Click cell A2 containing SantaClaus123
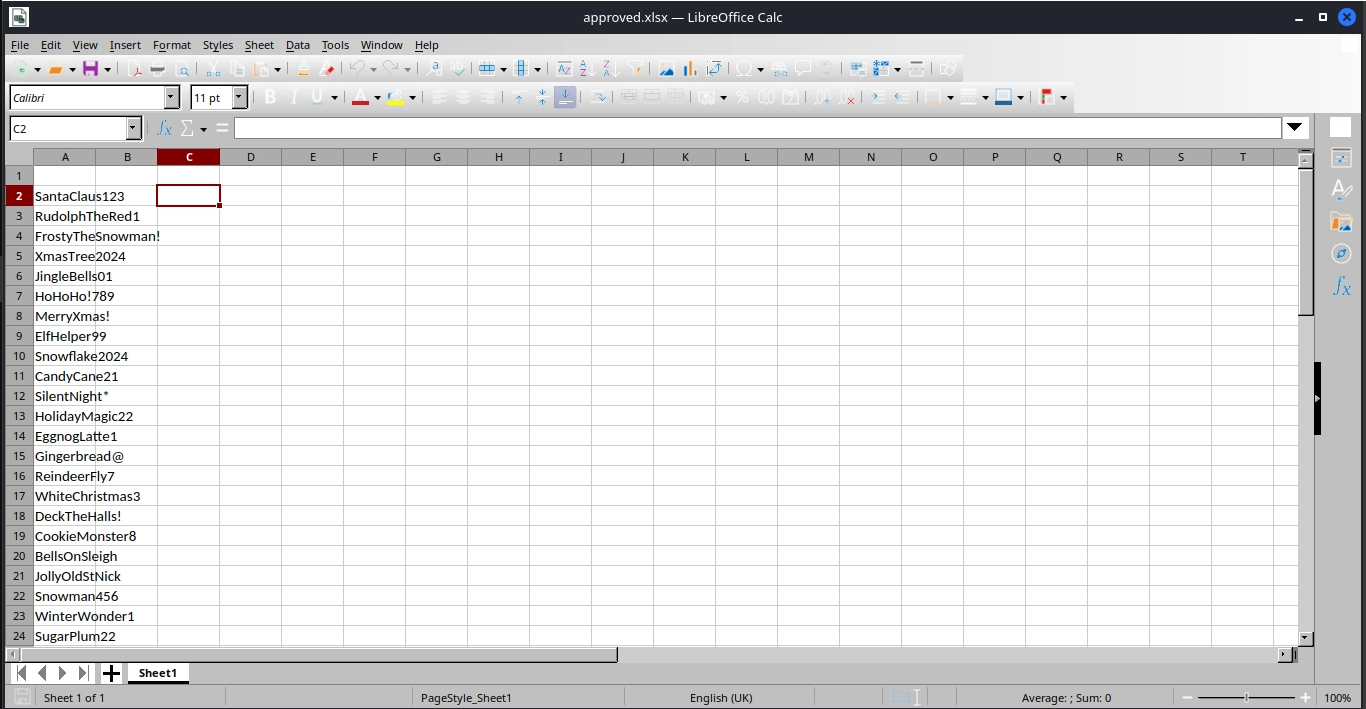This screenshot has height=709, width=1366. [65, 196]
